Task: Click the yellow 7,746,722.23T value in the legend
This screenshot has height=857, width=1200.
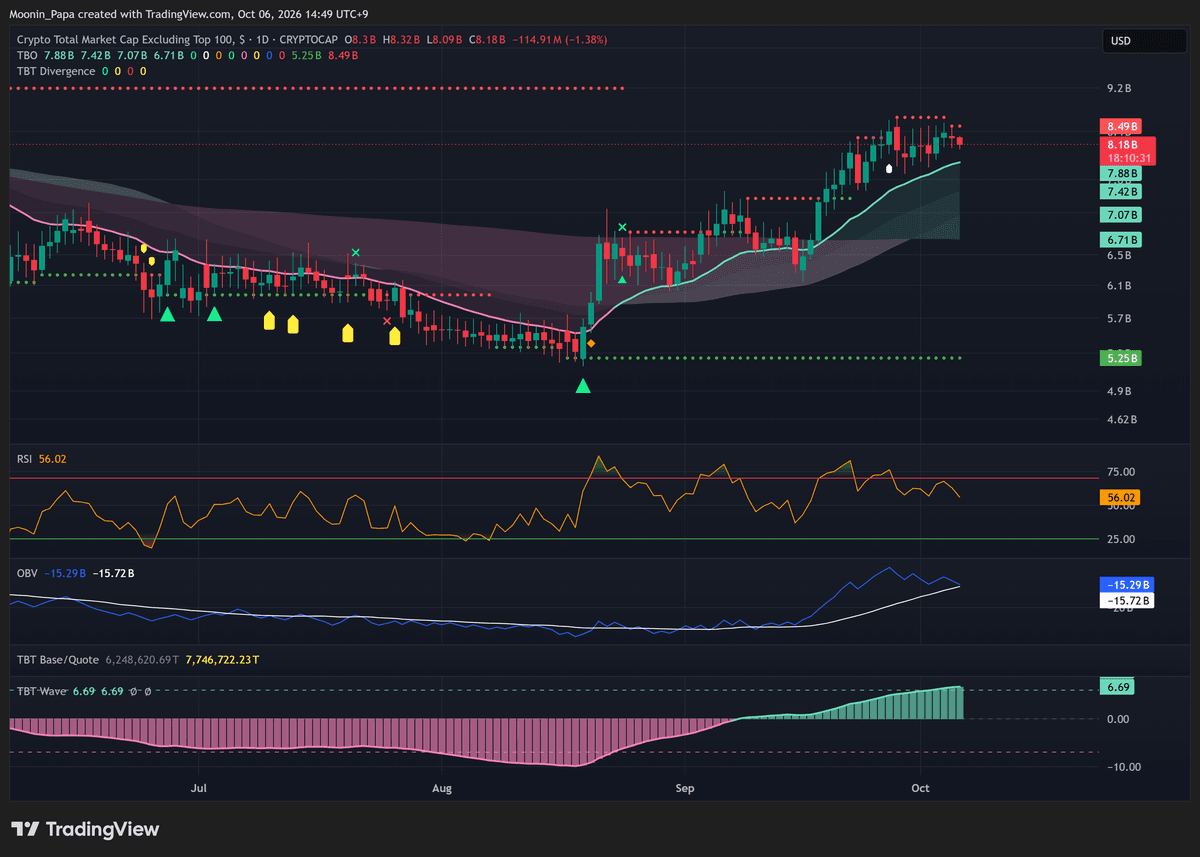Action: 221,660
